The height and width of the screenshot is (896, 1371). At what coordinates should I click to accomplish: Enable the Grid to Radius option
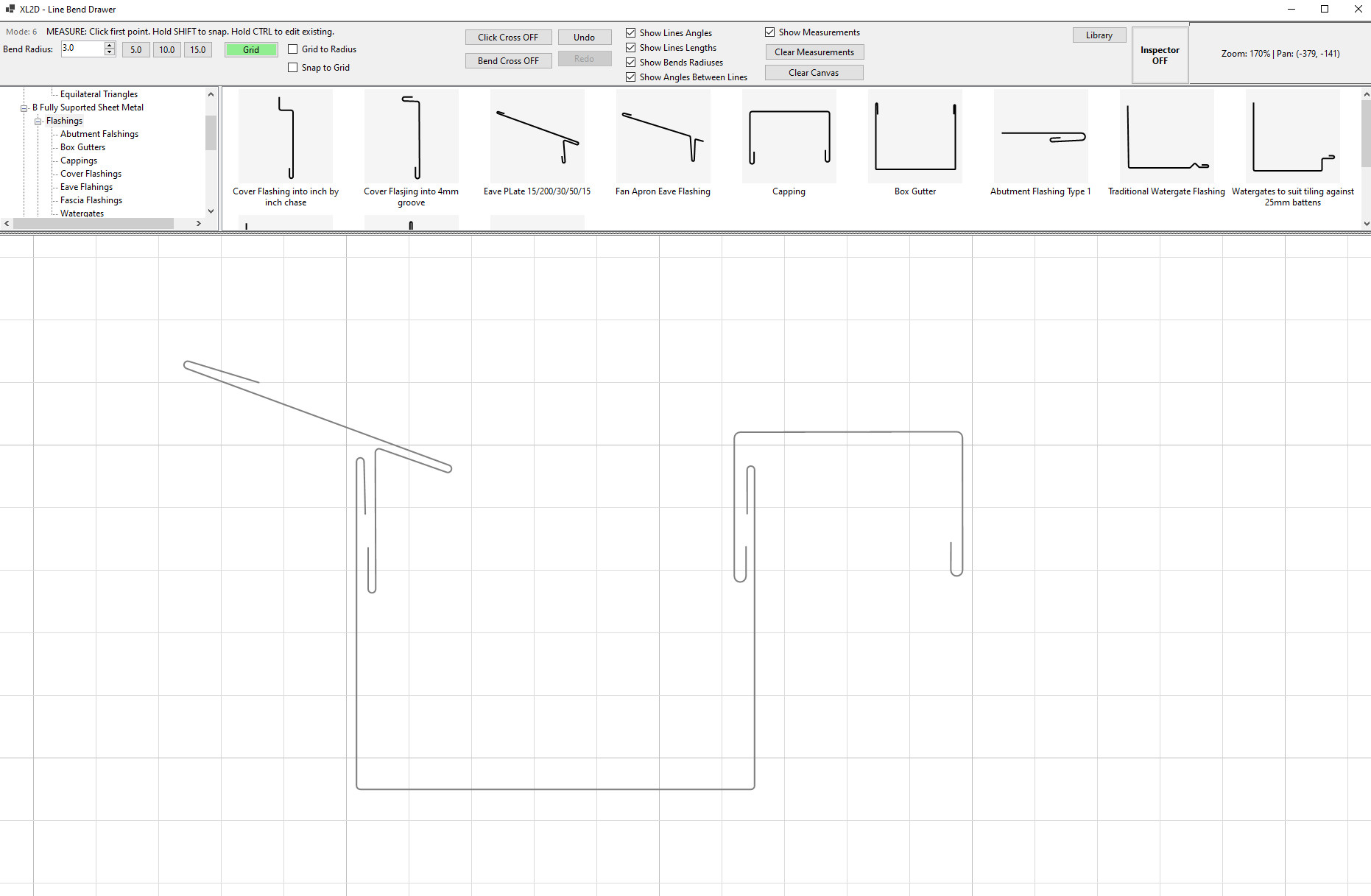pos(292,49)
